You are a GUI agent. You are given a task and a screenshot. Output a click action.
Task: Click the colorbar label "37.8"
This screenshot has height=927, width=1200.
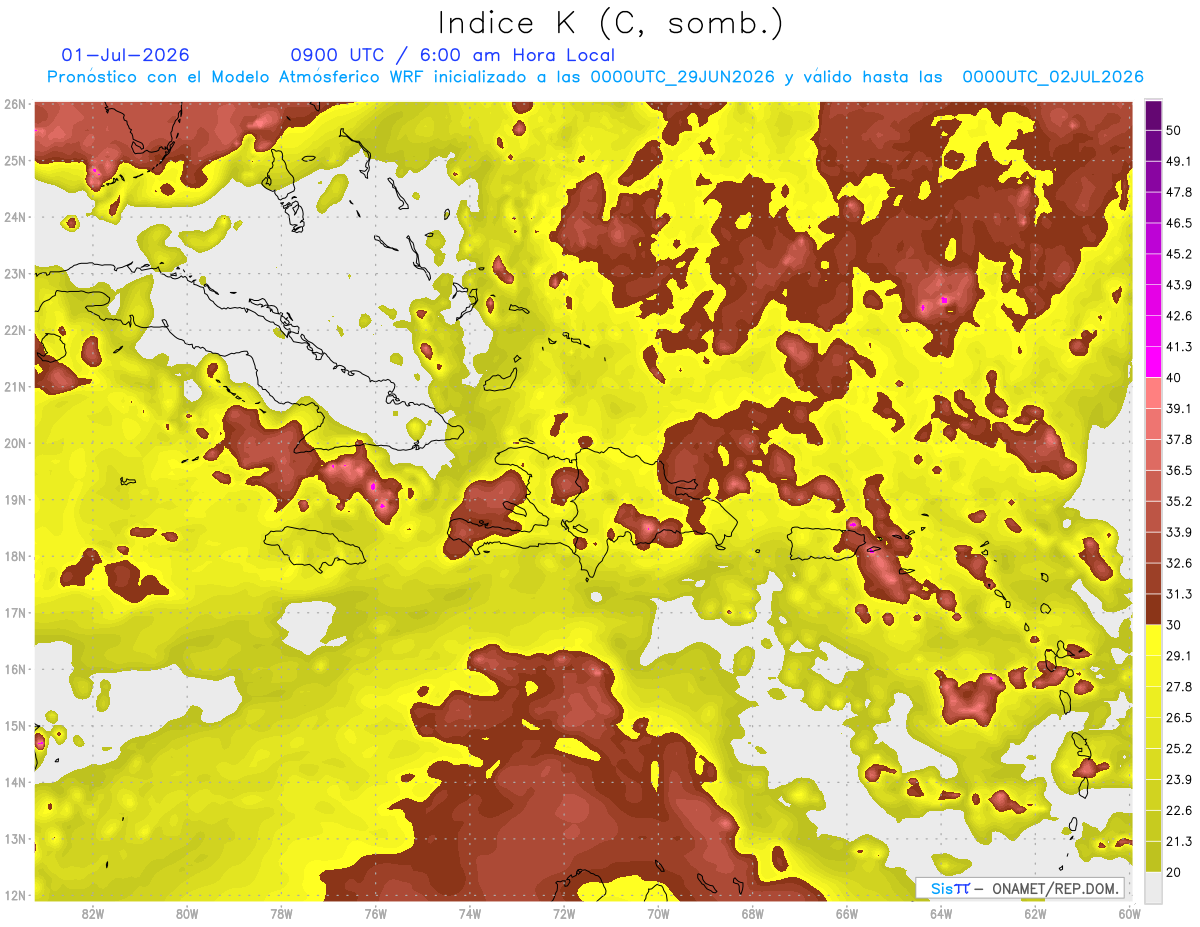click(x=1177, y=439)
